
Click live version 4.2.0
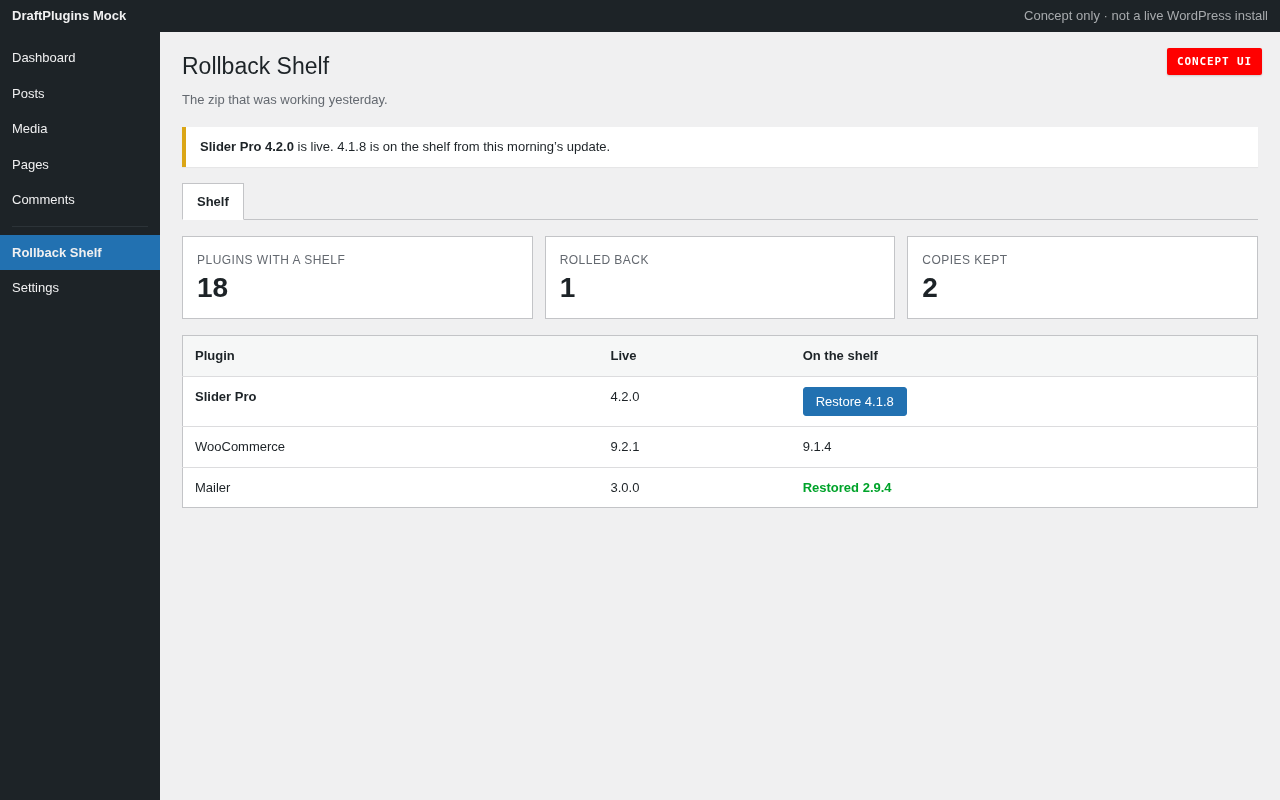[x=625, y=397]
